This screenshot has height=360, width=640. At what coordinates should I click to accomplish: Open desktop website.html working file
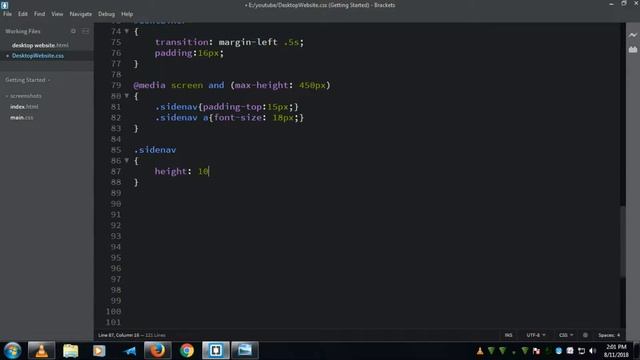(40, 45)
